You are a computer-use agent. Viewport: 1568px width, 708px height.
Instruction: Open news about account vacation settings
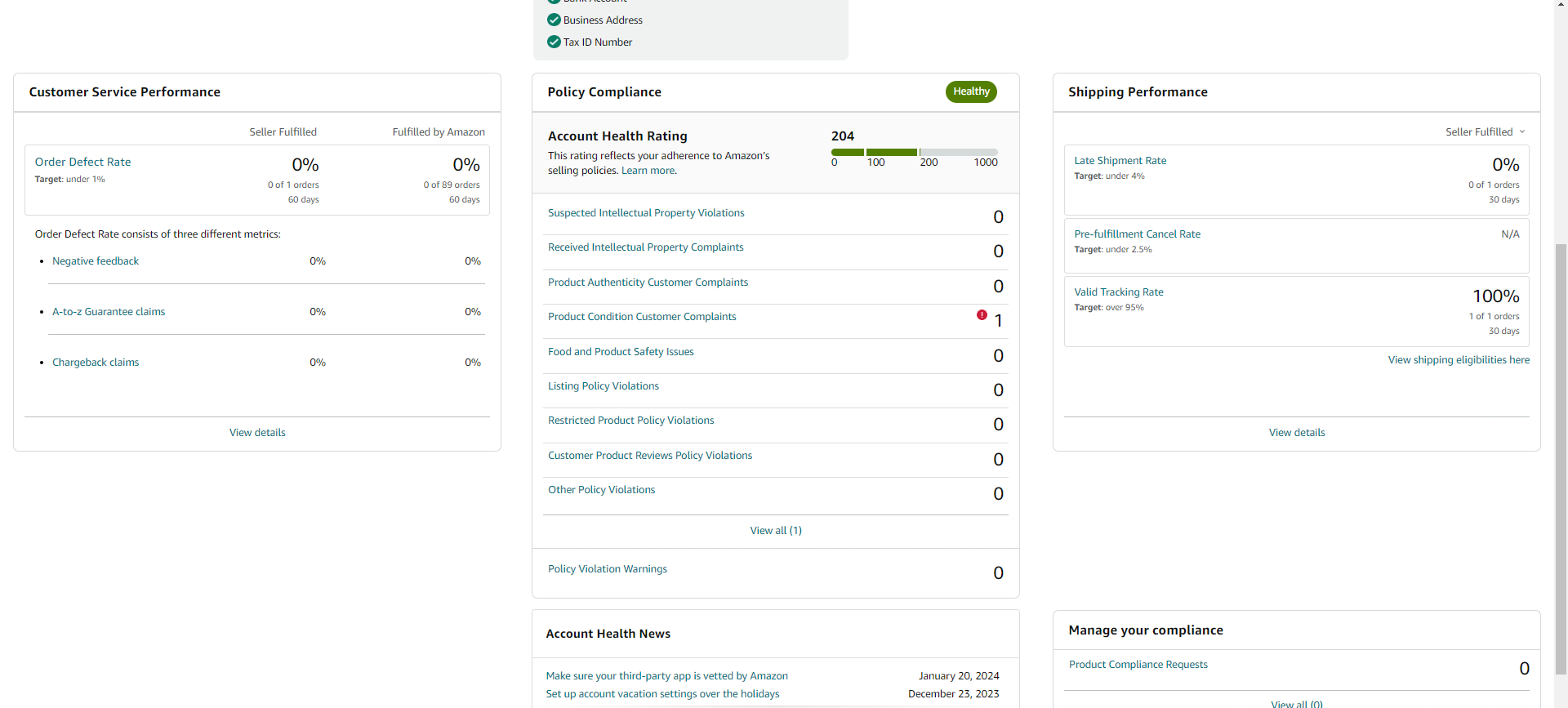pos(662,694)
